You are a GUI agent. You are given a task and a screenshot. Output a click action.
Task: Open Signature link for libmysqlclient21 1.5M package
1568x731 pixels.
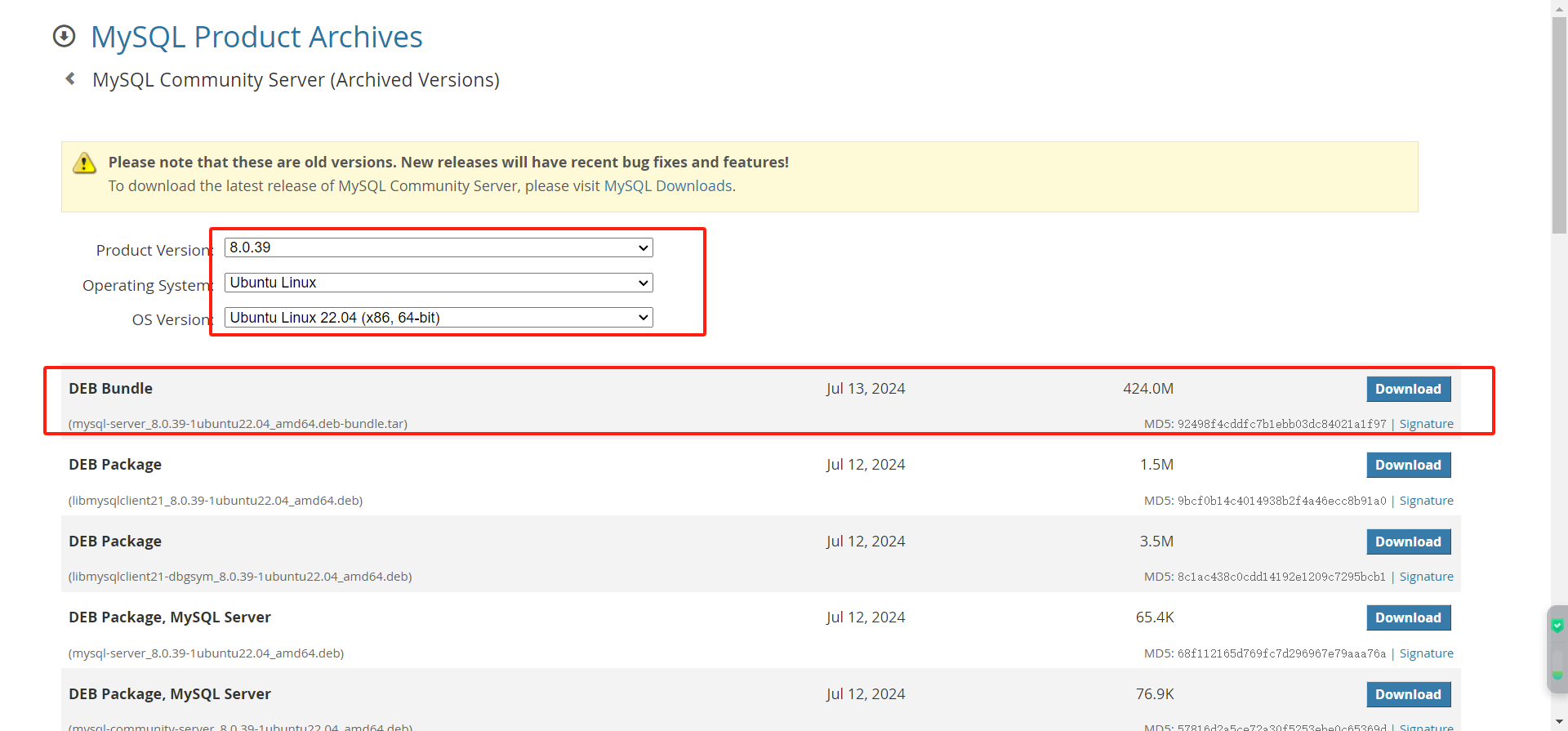coord(1426,501)
